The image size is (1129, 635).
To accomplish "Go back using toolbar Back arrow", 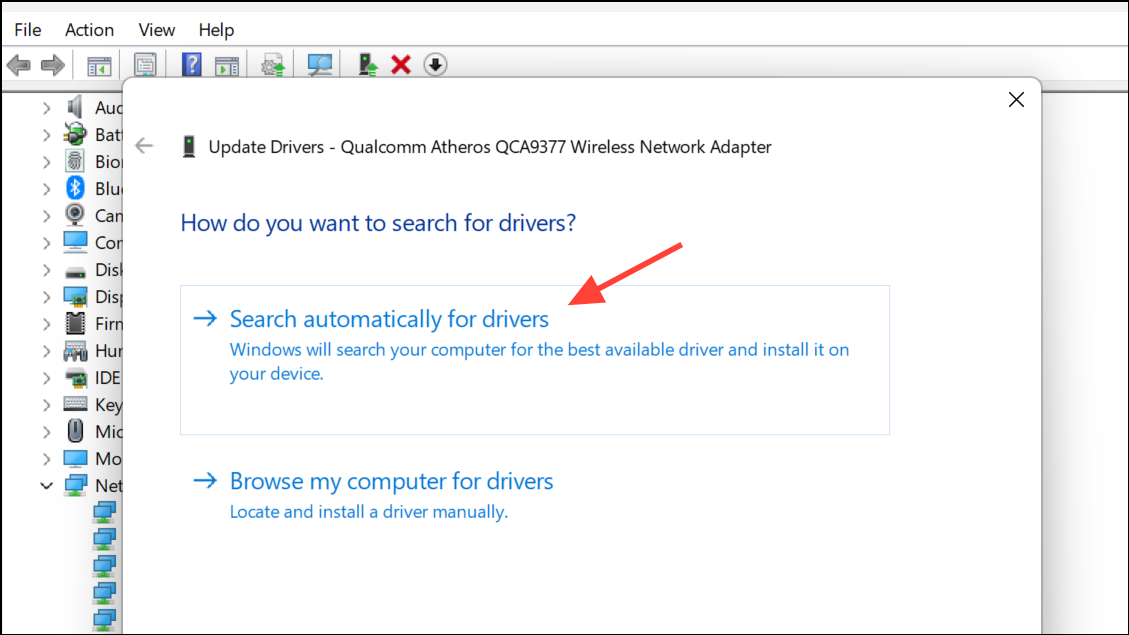I will [19, 66].
